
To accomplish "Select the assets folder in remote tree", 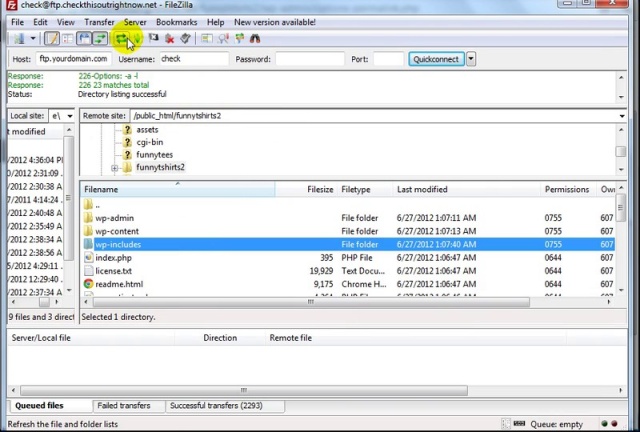I will pos(147,130).
